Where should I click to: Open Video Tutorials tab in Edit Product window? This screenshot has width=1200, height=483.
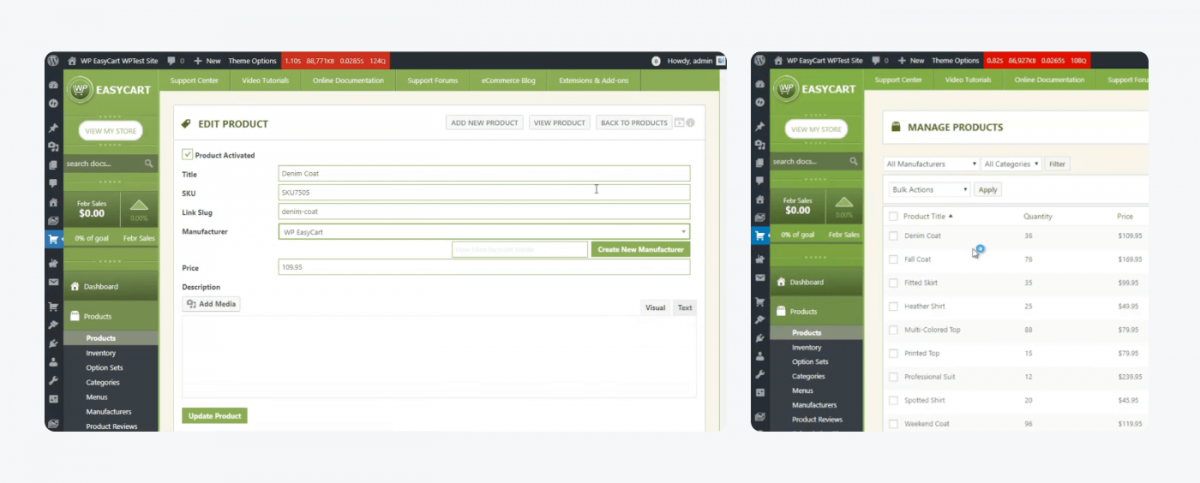click(263, 80)
